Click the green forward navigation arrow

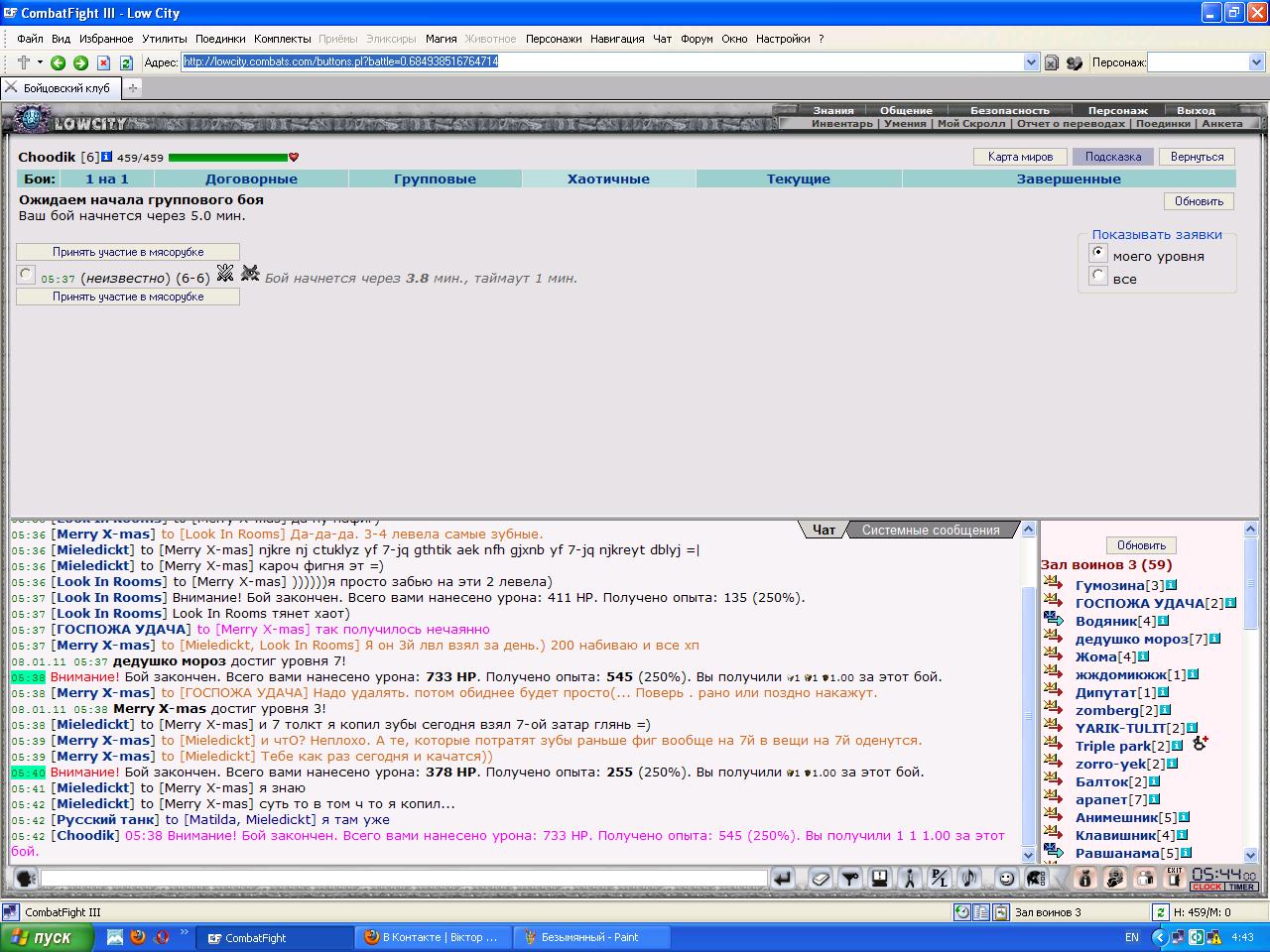[80, 62]
